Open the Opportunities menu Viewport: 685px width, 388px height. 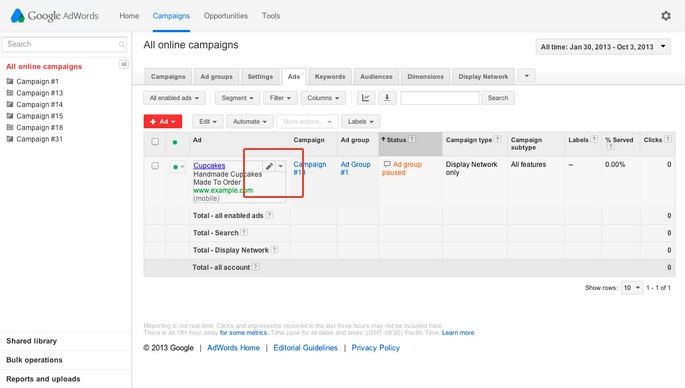tap(225, 16)
